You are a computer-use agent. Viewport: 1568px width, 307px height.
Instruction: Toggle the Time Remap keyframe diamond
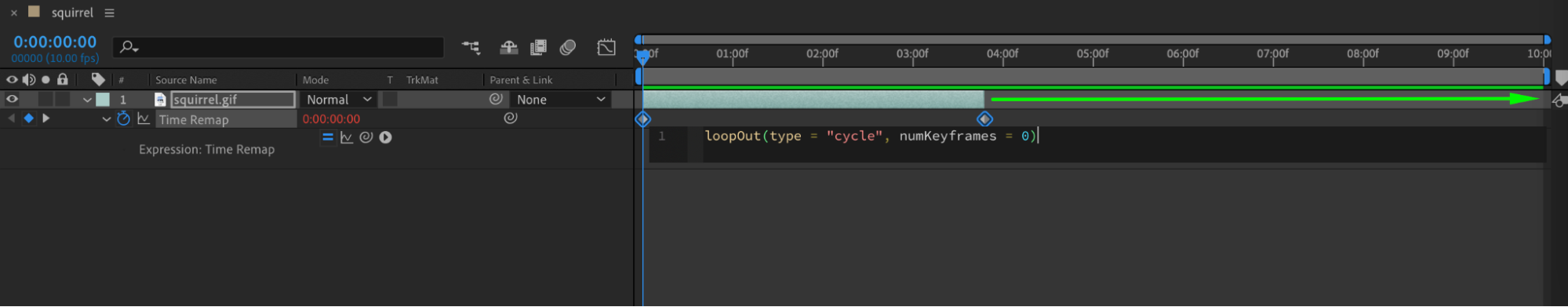tap(28, 119)
